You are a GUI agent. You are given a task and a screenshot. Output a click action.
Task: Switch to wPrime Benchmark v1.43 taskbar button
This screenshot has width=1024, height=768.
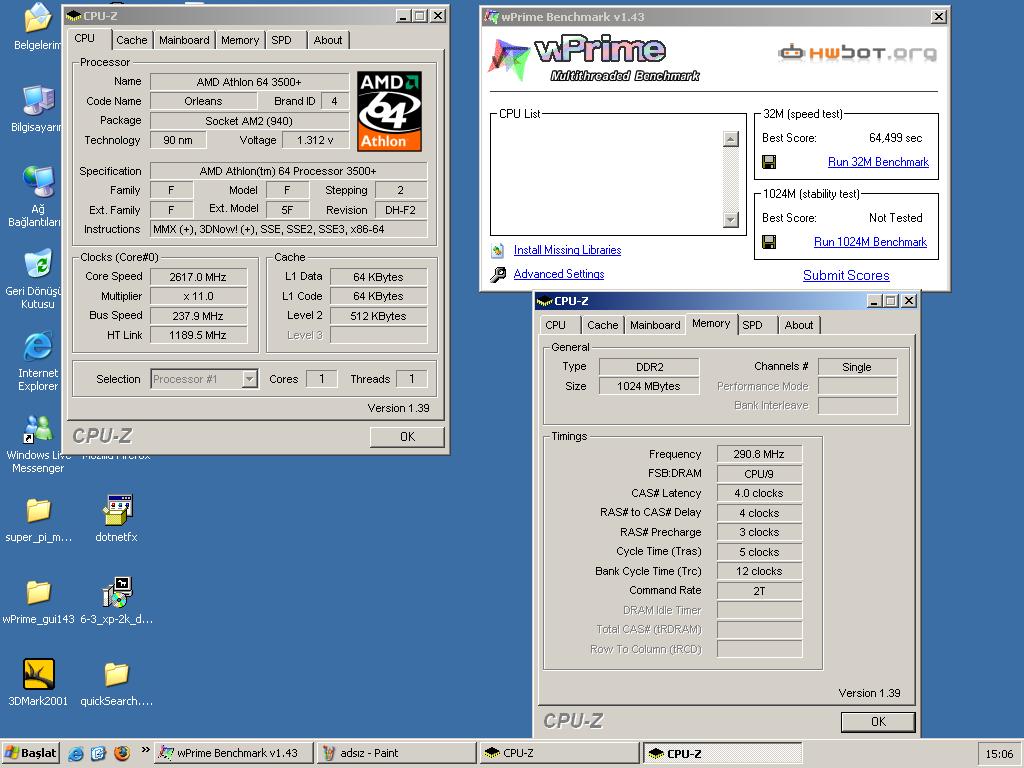point(234,753)
